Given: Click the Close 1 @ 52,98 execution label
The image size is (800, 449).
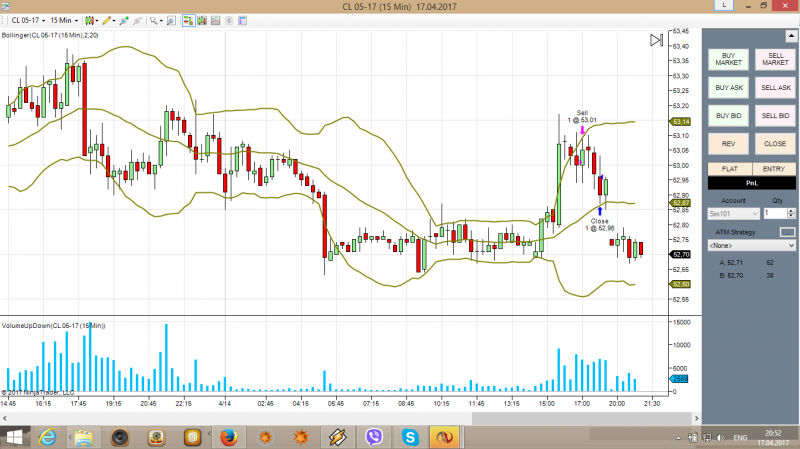Looking at the screenshot, I should coord(599,224).
